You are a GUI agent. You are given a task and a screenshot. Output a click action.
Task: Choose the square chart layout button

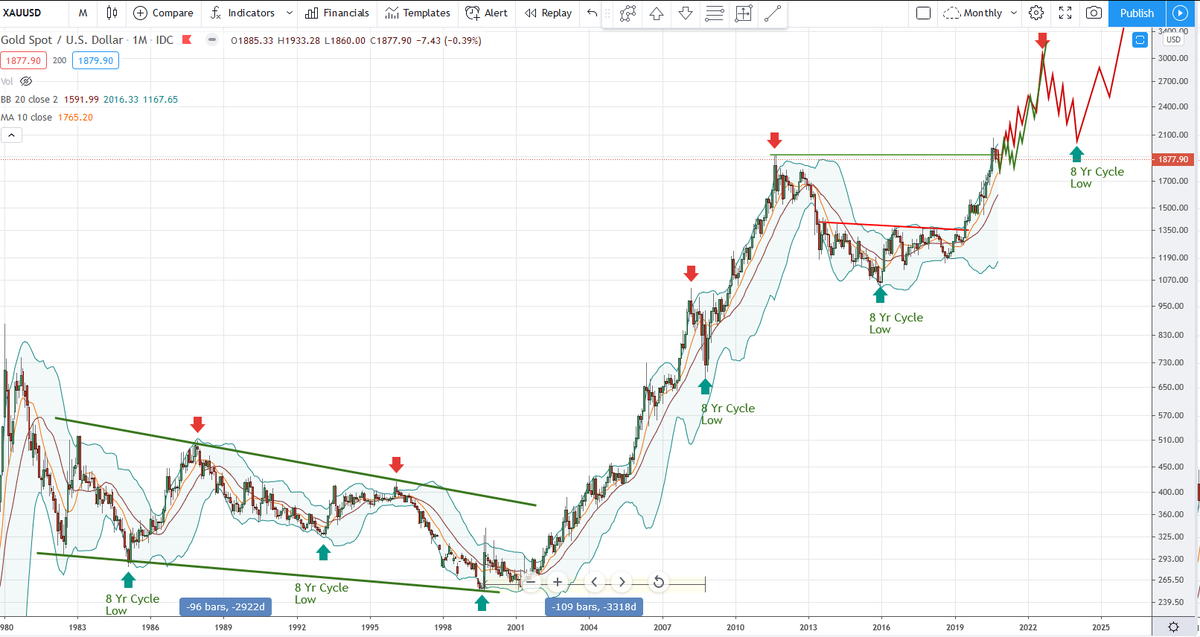click(923, 13)
